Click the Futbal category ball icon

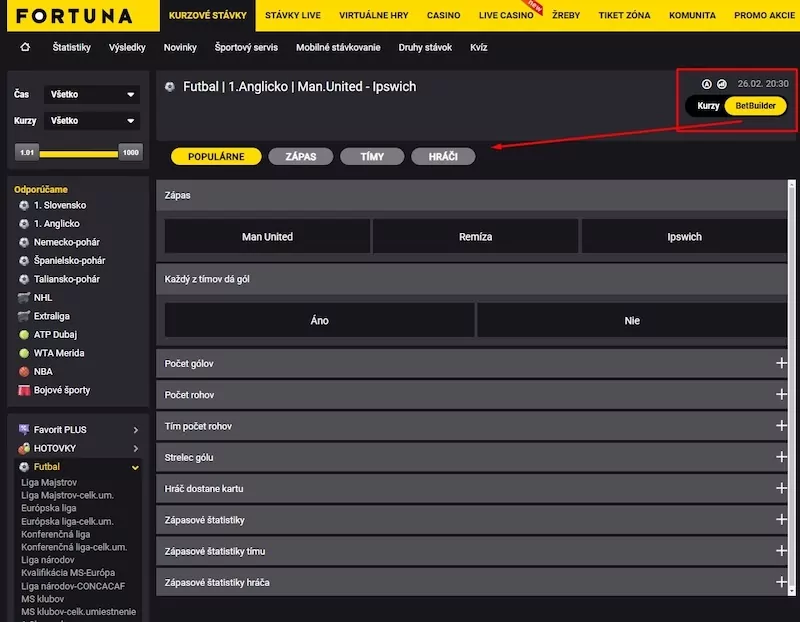pyautogui.click(x=24, y=466)
